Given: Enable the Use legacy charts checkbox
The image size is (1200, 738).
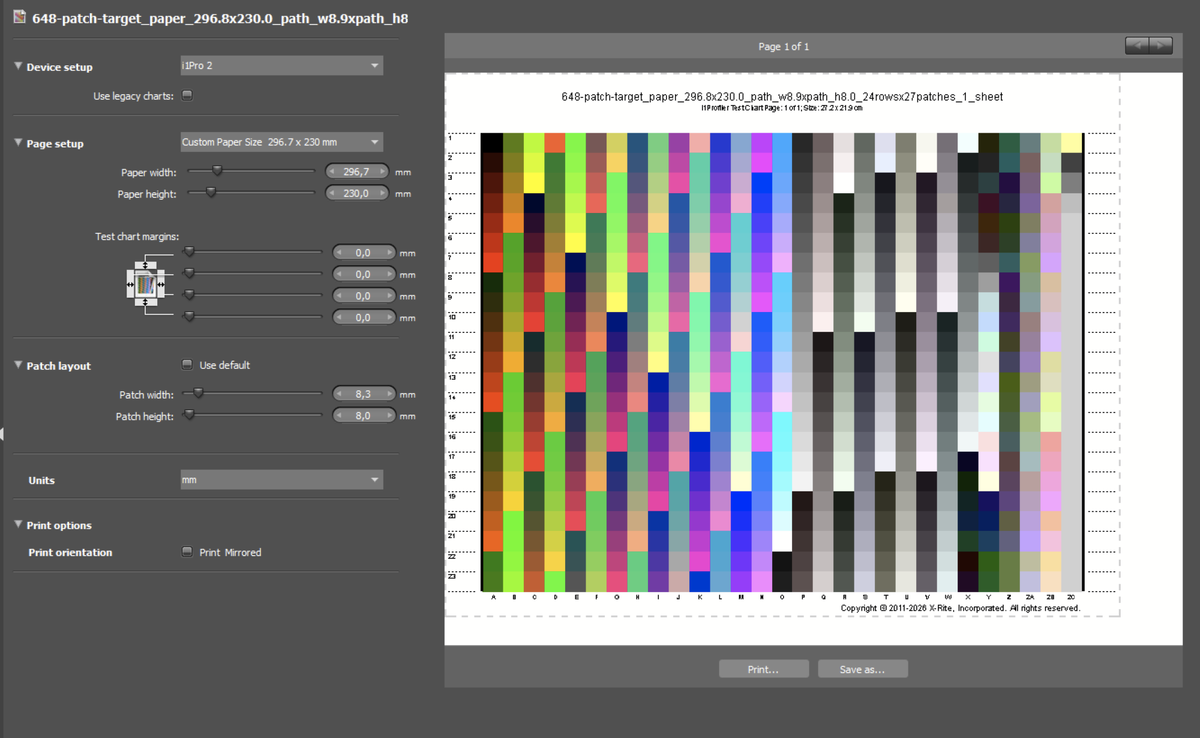Looking at the screenshot, I should pyautogui.click(x=186, y=96).
